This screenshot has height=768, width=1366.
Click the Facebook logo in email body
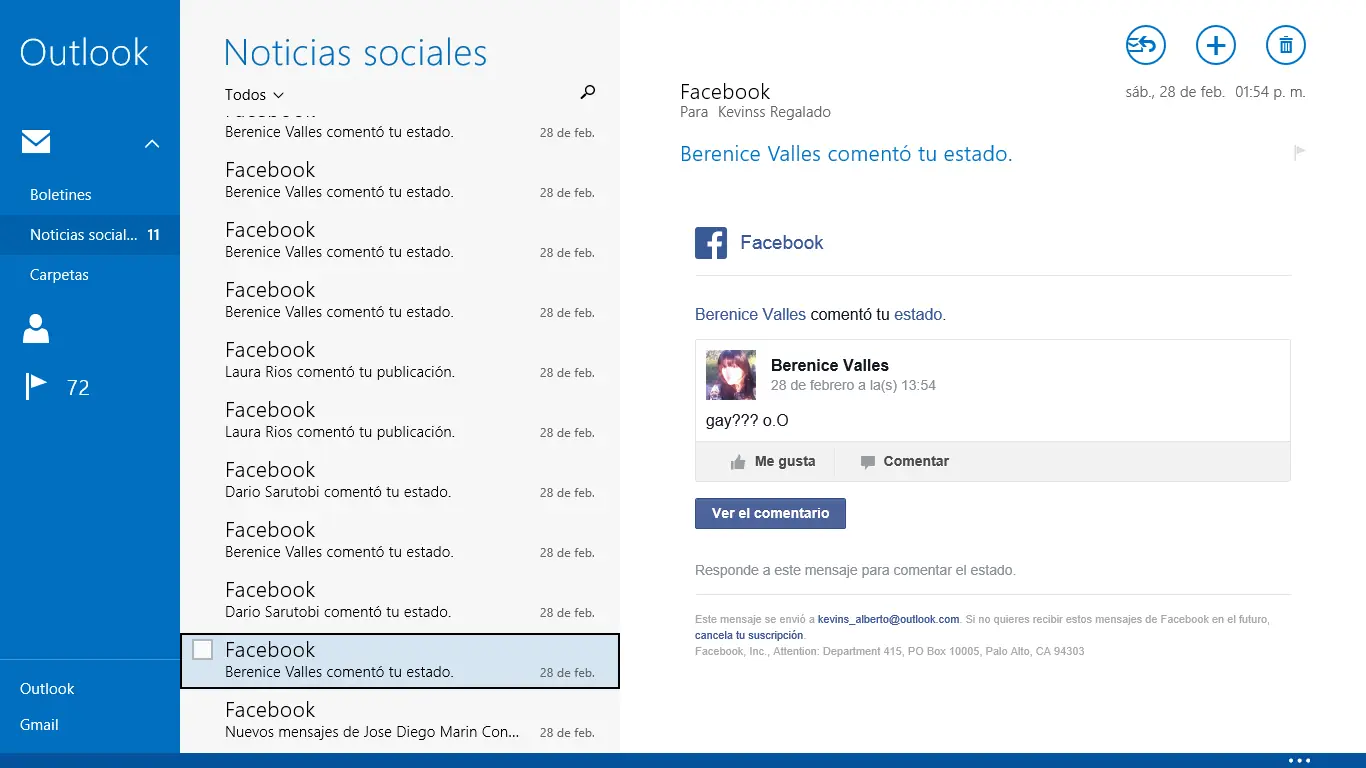tap(711, 243)
